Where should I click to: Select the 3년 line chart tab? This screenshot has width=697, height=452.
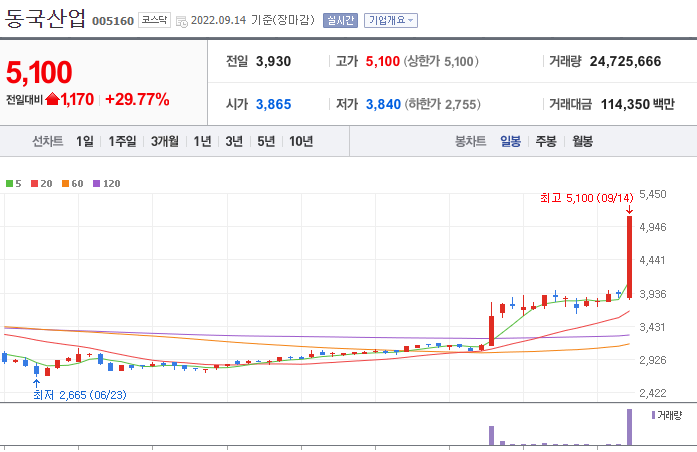[234, 141]
